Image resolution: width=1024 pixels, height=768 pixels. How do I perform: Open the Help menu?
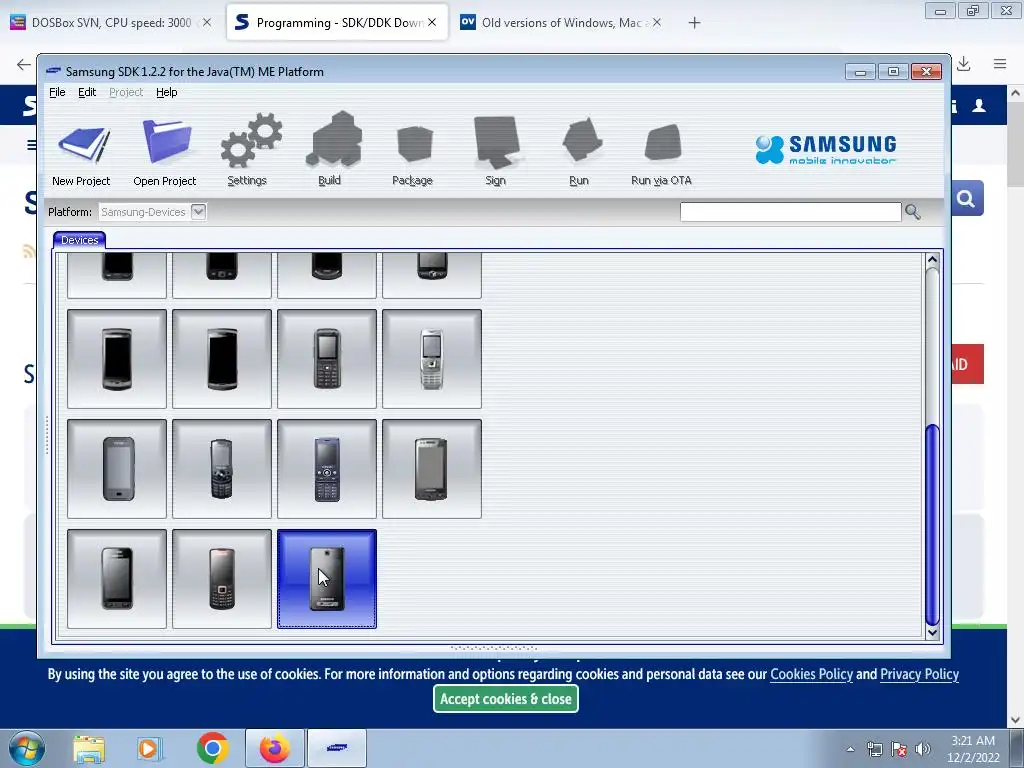167,92
